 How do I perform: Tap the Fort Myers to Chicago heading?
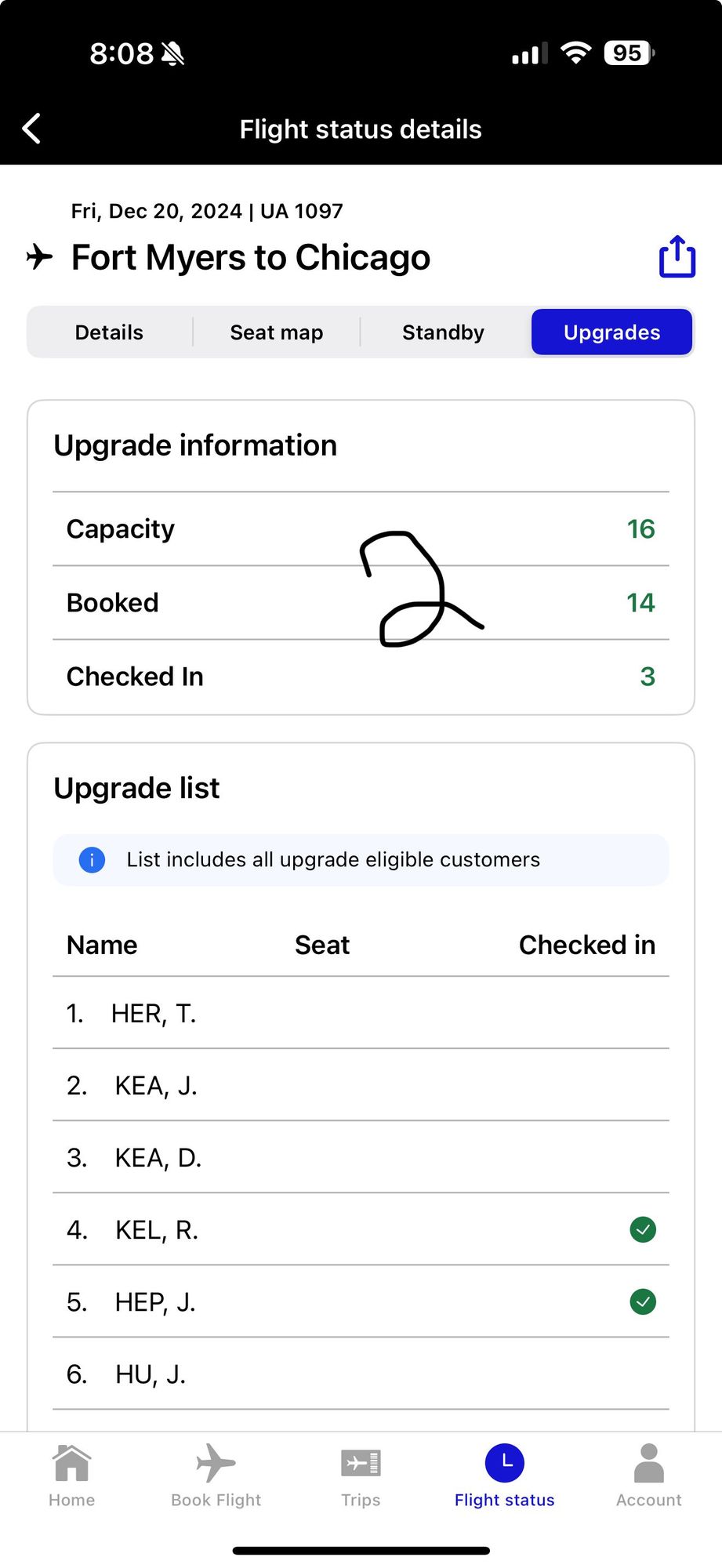pyautogui.click(x=251, y=258)
